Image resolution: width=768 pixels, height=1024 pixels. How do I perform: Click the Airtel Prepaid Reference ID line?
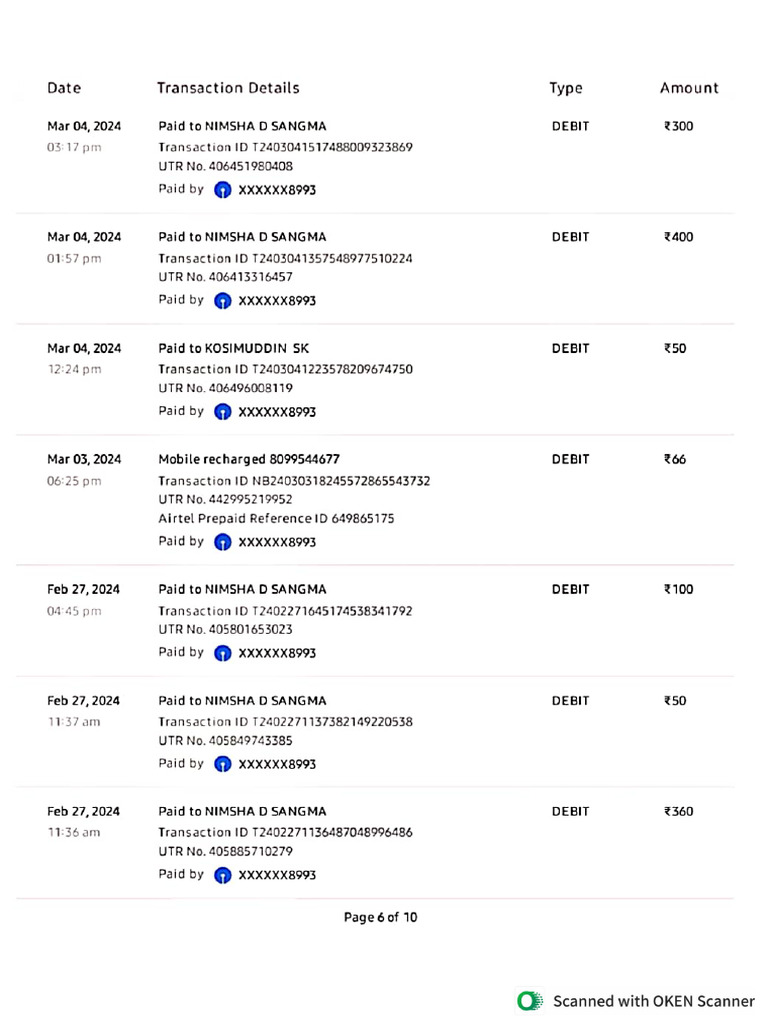276,519
